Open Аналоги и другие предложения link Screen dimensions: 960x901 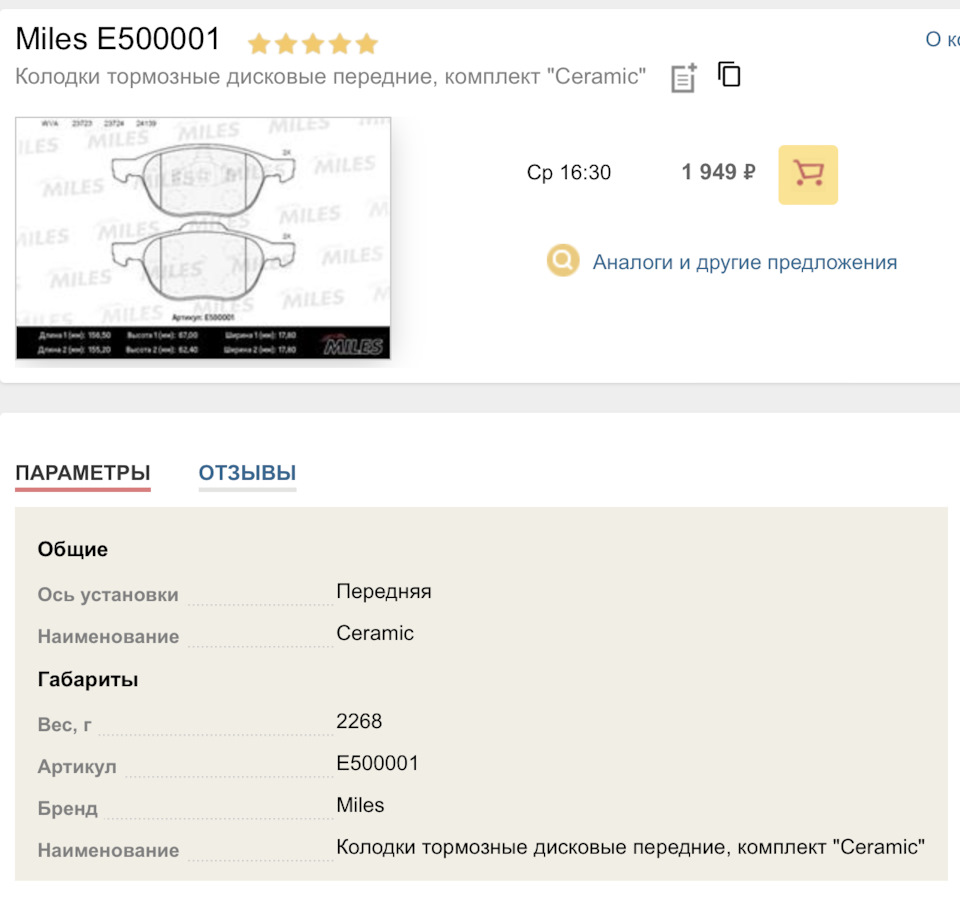tap(746, 261)
